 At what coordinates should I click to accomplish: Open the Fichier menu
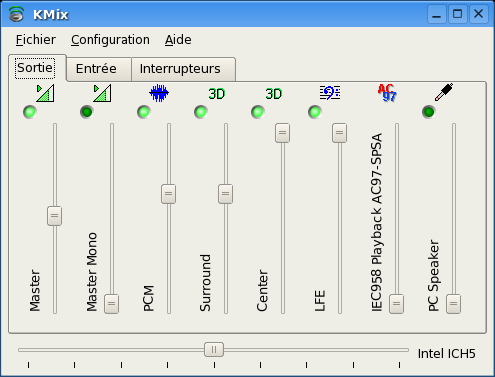point(36,40)
